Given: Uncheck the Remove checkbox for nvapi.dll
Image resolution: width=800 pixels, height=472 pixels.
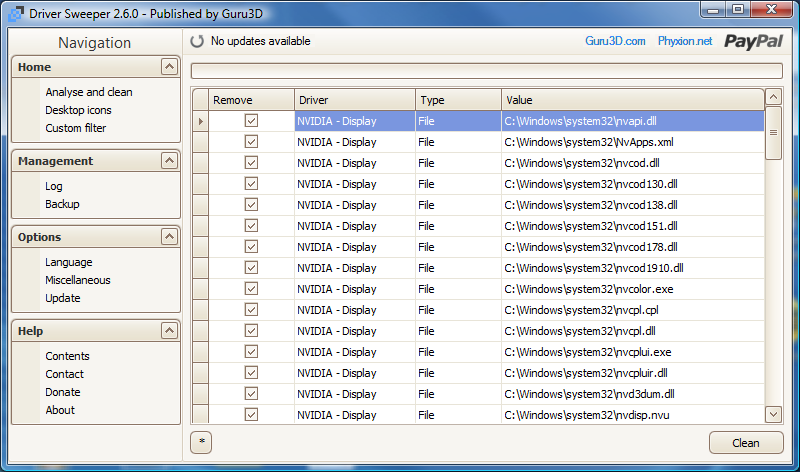Looking at the screenshot, I should pos(251,121).
